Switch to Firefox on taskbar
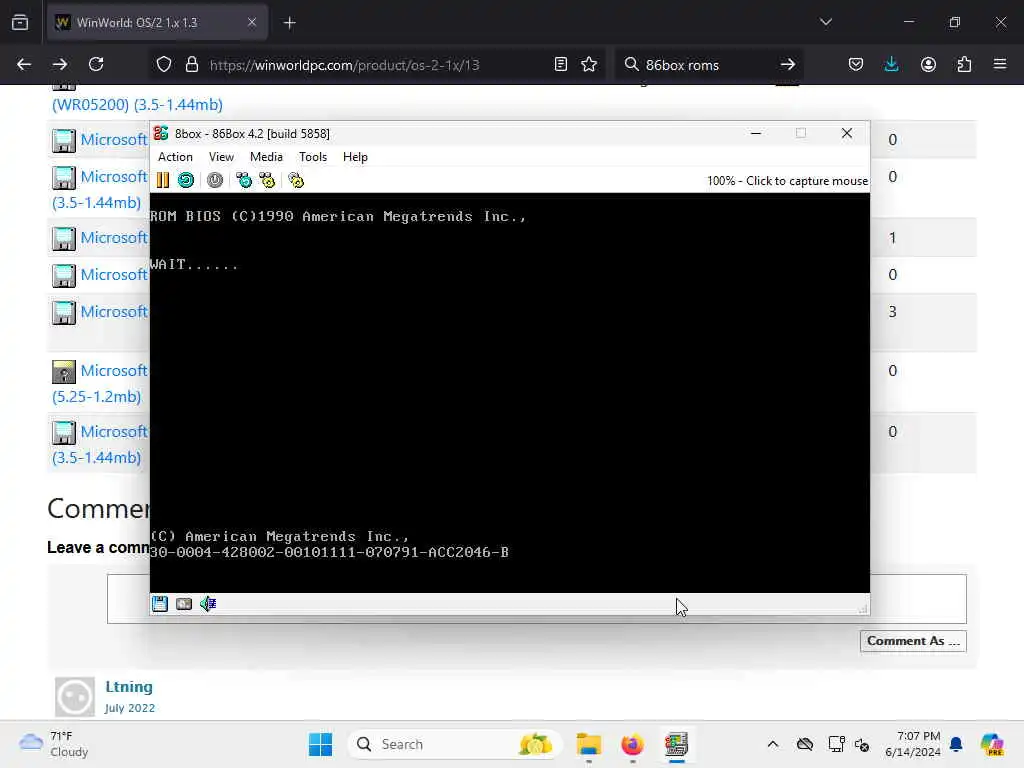This screenshot has height=768, width=1024. [632, 744]
